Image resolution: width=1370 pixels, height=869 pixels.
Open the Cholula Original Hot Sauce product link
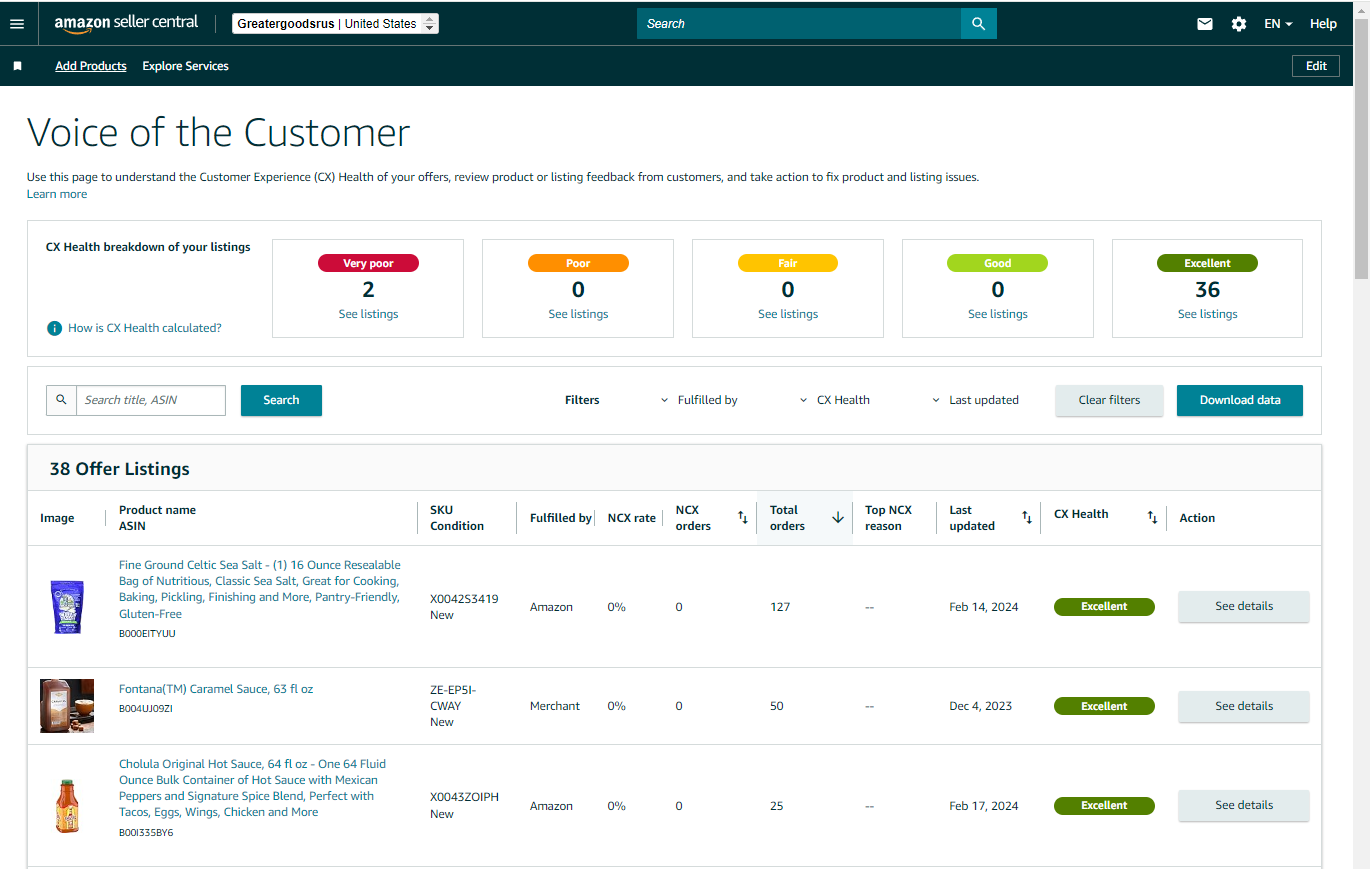tap(253, 788)
